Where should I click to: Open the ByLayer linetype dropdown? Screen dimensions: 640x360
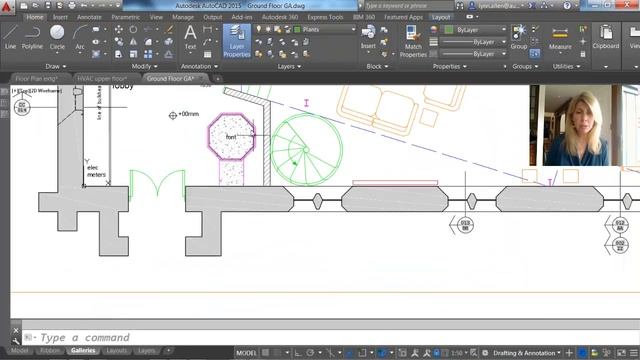point(504,54)
